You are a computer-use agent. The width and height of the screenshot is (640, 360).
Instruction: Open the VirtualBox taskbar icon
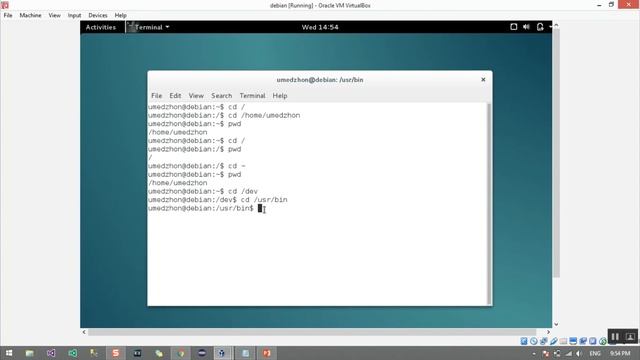pyautogui.click(x=222, y=353)
